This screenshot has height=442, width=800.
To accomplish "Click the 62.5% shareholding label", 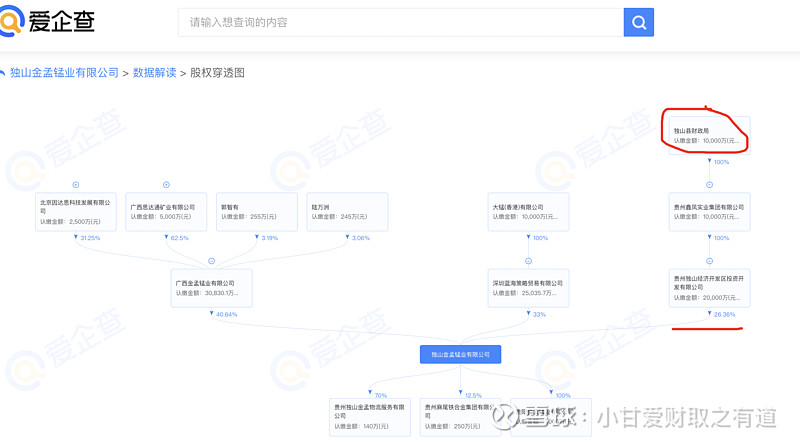I will [180, 238].
